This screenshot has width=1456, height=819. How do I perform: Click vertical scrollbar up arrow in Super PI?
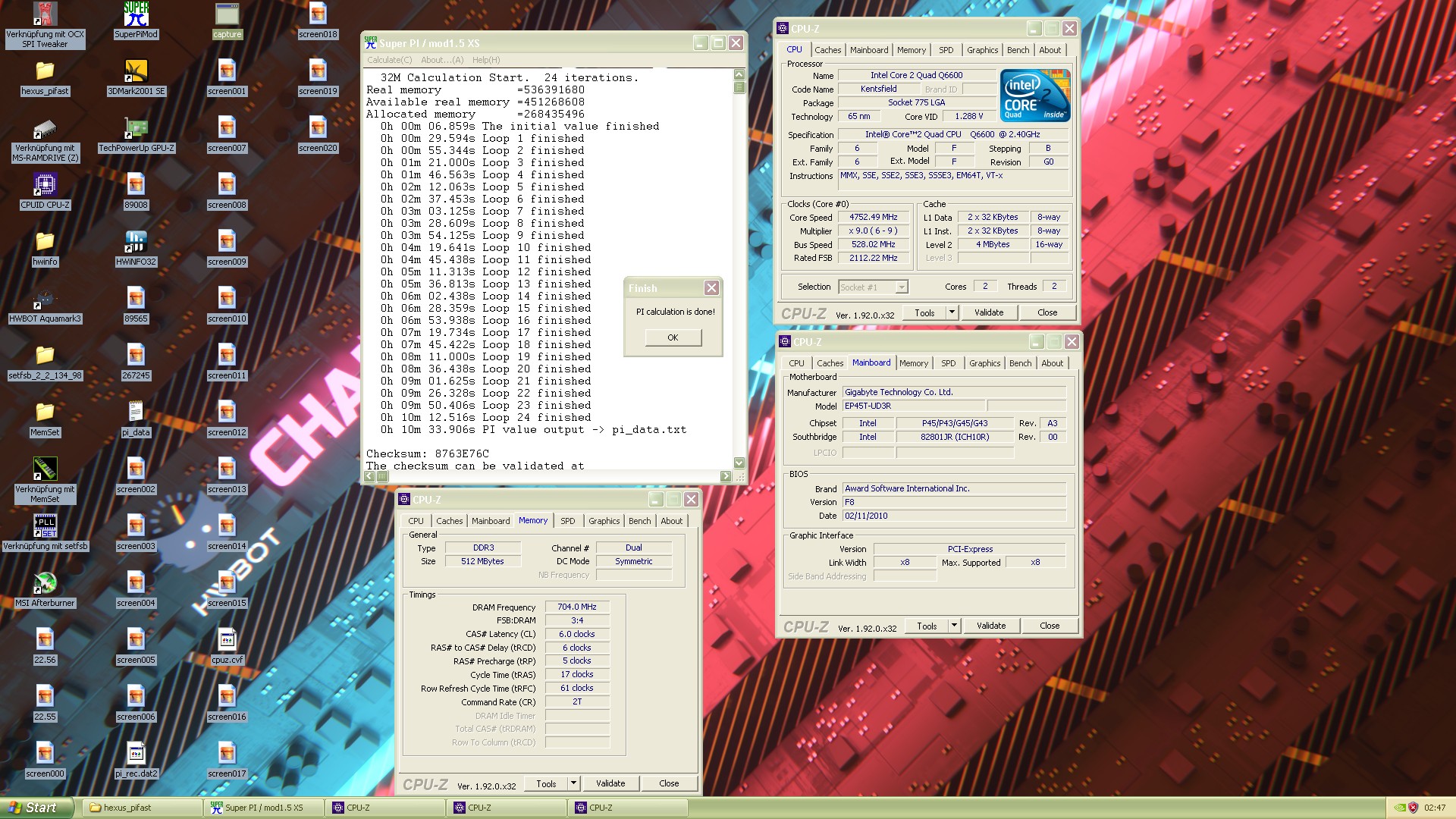739,74
